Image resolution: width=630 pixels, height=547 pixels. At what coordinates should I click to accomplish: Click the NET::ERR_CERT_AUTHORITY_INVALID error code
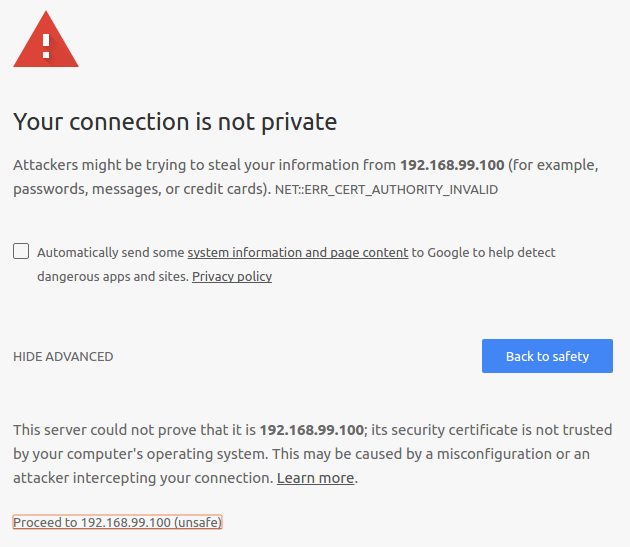[387, 189]
